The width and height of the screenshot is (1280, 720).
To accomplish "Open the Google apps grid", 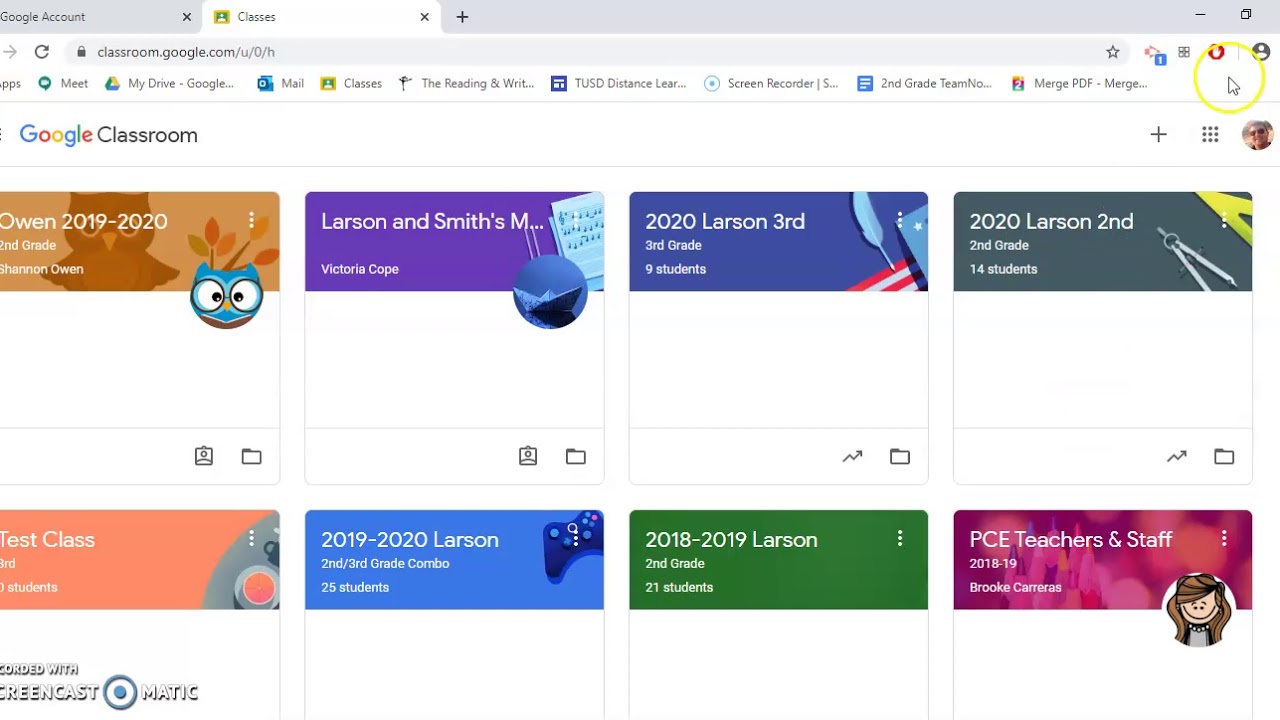I will pos(1210,134).
